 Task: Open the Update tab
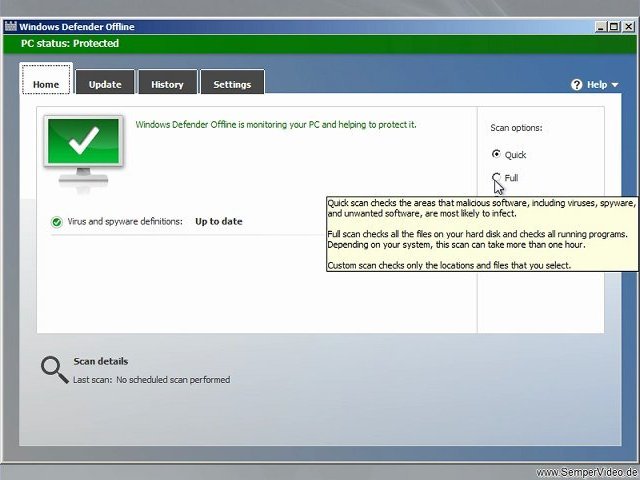[105, 82]
